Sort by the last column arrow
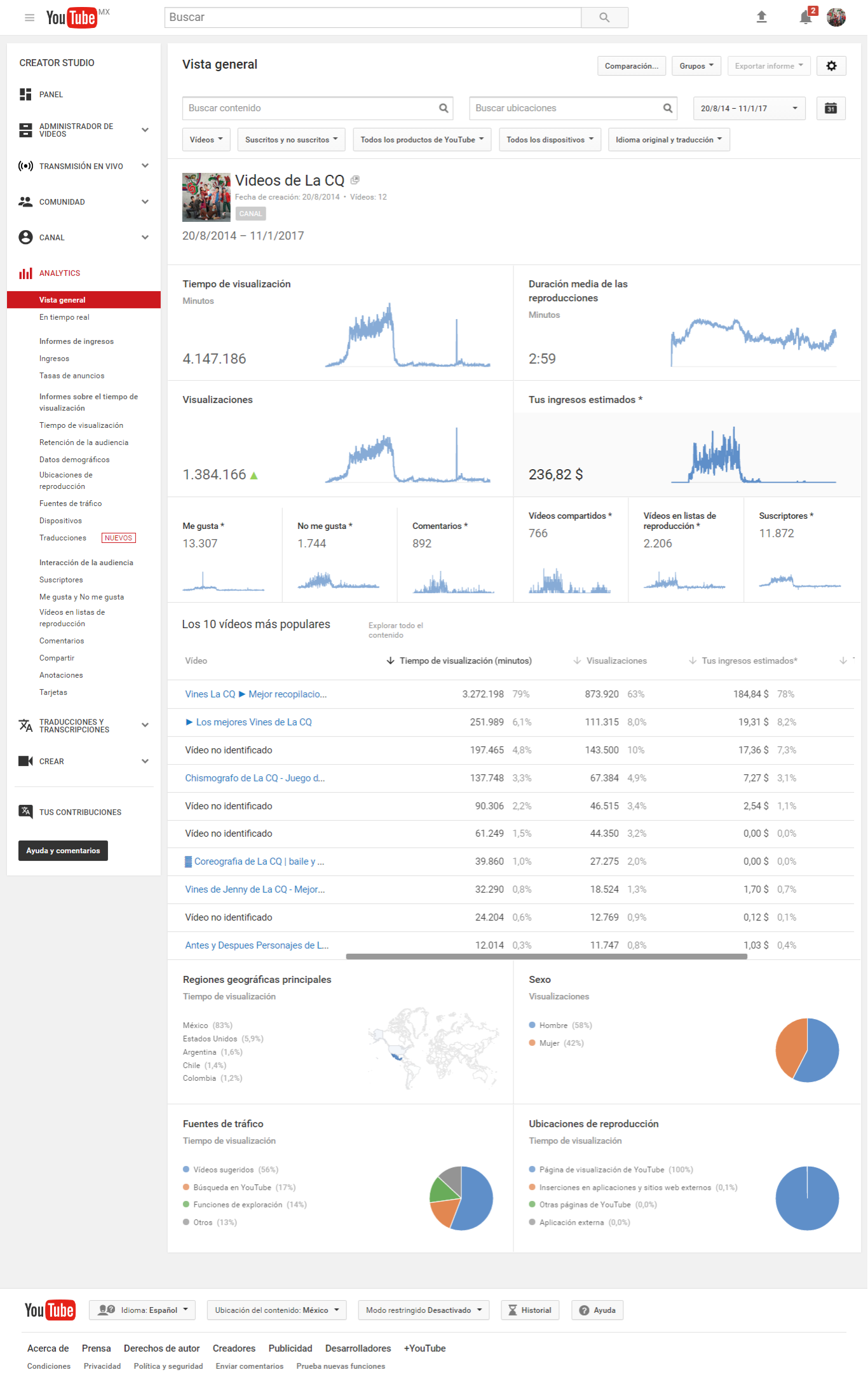Viewport: 868px width, 1393px height. (x=843, y=661)
